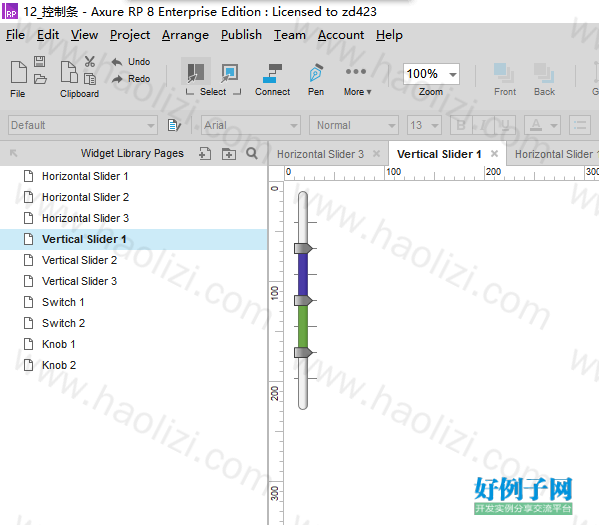Click the Save floppy disk icon
This screenshot has height=525, width=599.
point(39,62)
